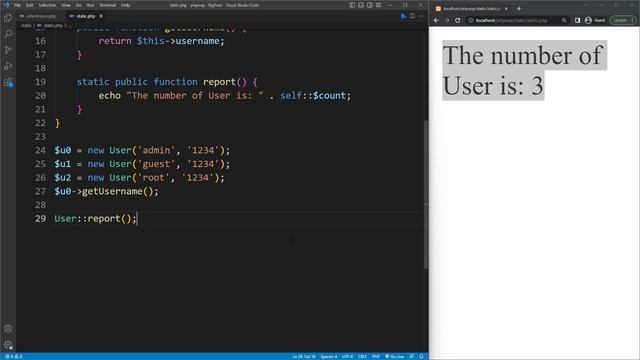Open the Accounts icon in VS Code
The image size is (640, 360).
click(8, 329)
